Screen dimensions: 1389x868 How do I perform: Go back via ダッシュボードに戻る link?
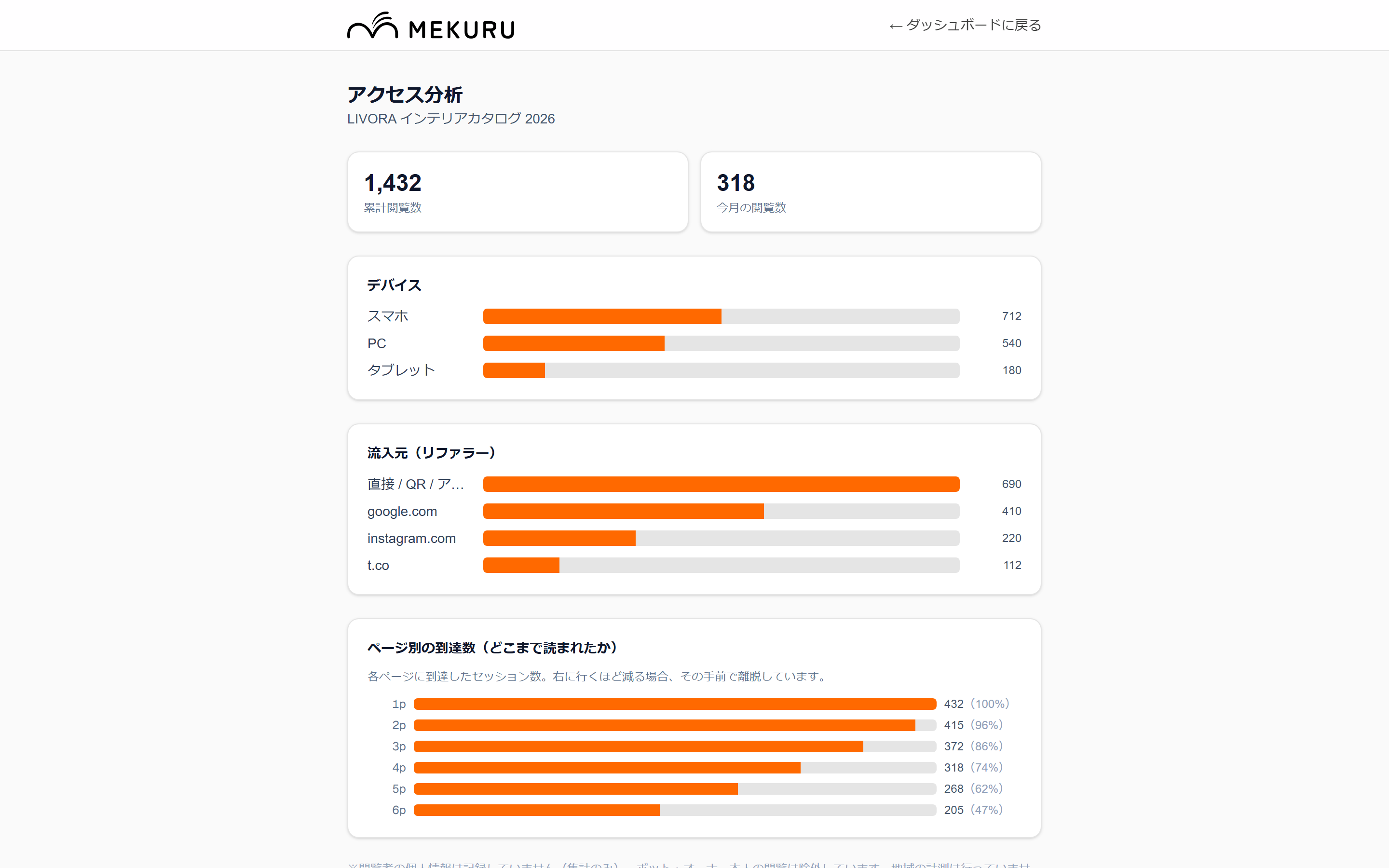point(965,25)
